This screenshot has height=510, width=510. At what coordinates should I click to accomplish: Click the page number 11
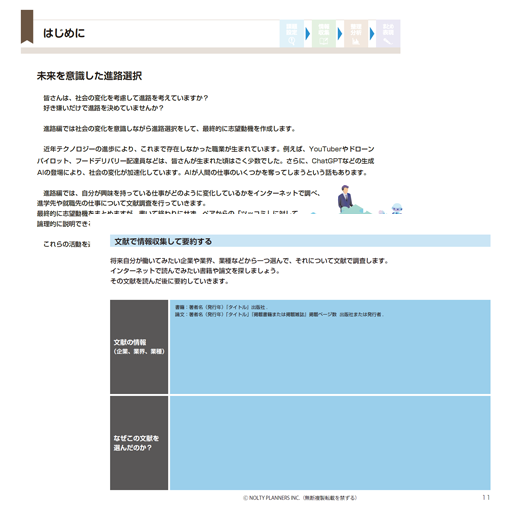point(486,497)
